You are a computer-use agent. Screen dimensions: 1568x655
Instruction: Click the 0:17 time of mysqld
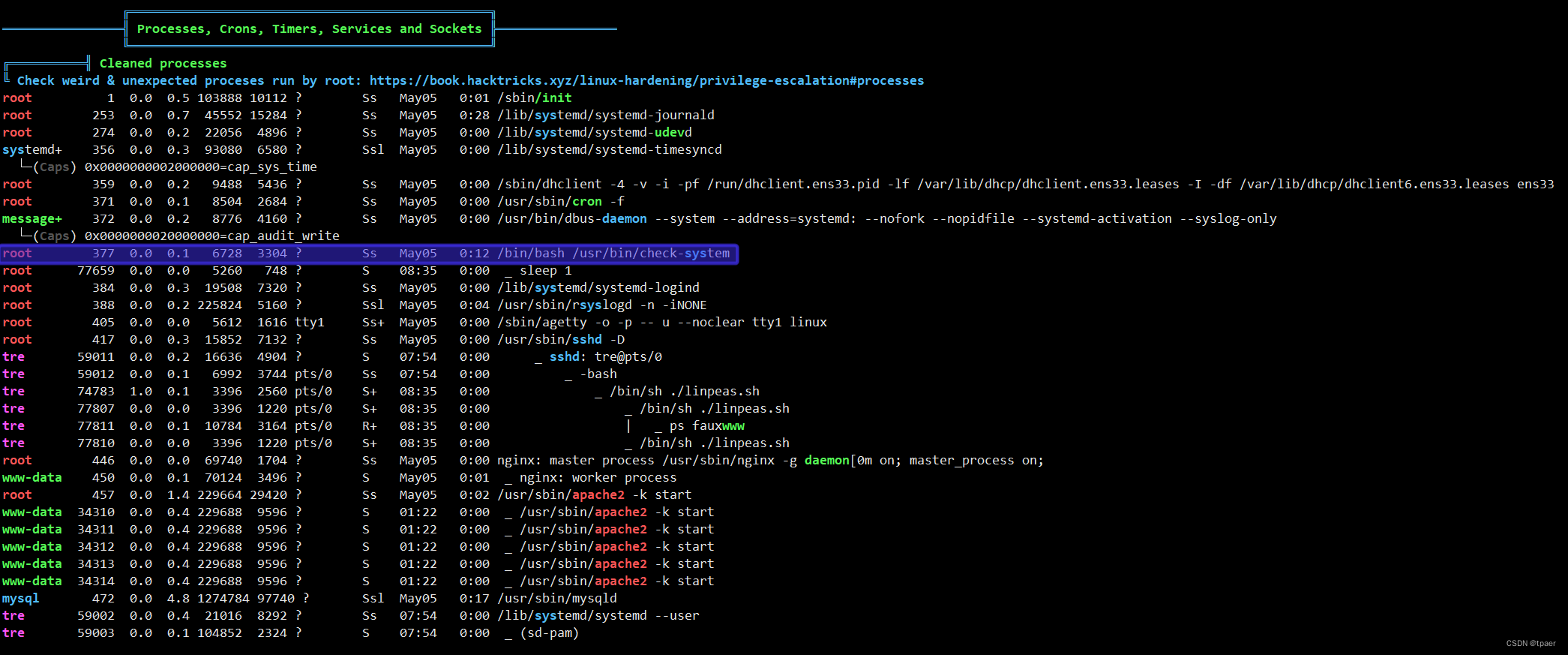[474, 598]
